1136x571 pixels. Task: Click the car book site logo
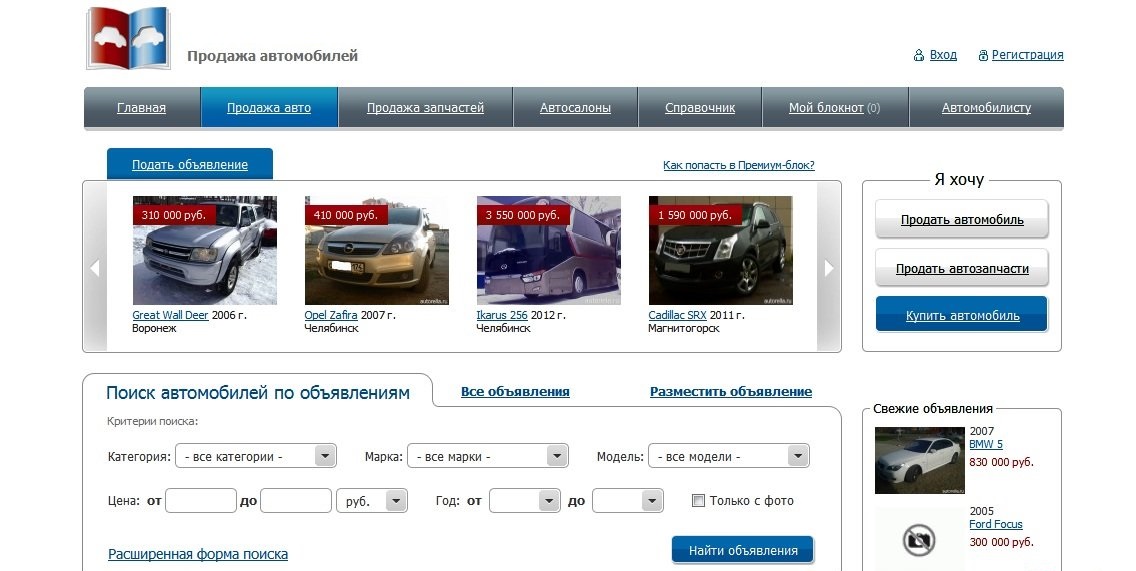pyautogui.click(x=129, y=38)
